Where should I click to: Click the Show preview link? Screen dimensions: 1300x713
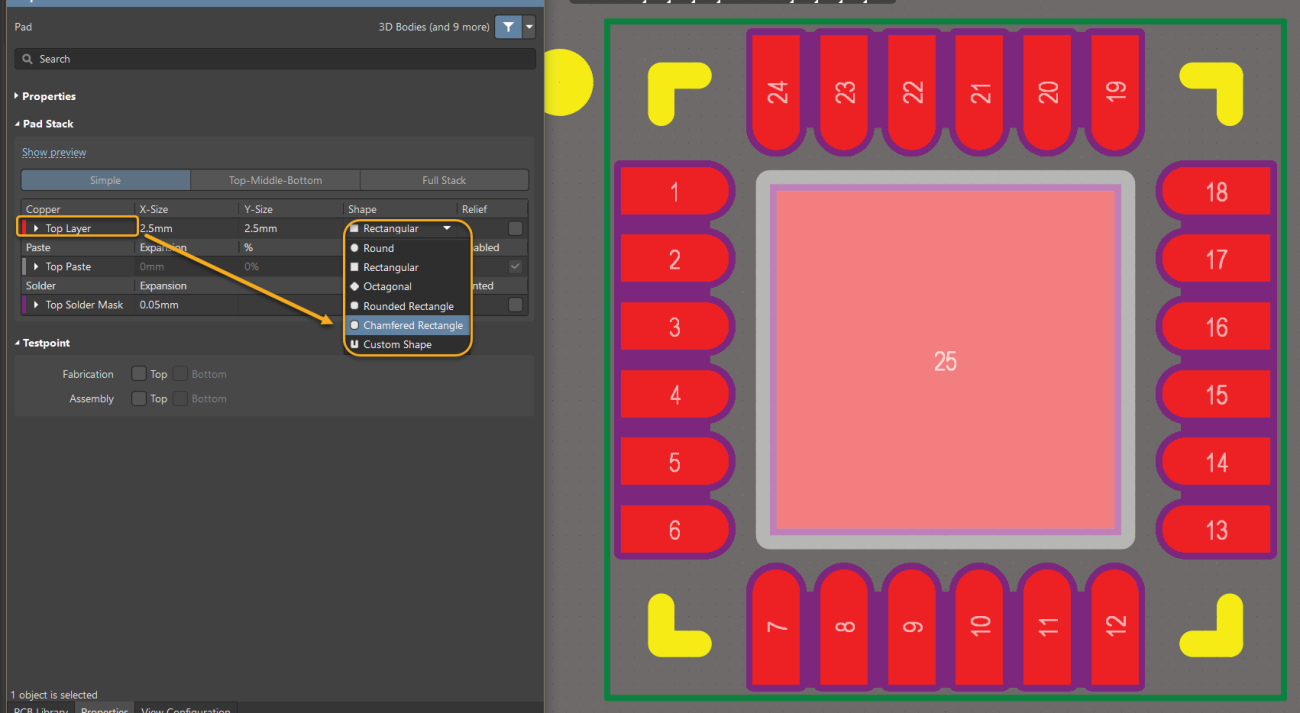pyautogui.click(x=53, y=151)
